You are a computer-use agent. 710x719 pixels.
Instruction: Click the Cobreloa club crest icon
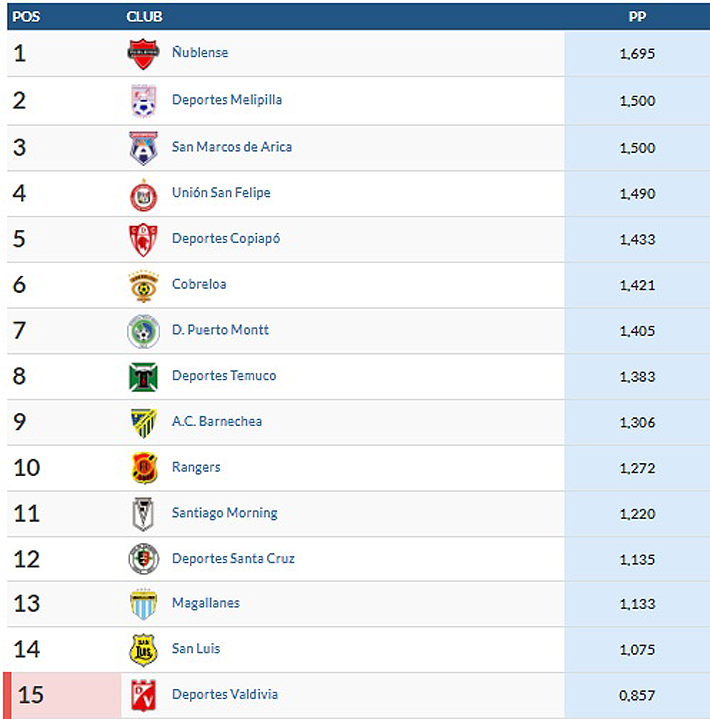[143, 285]
